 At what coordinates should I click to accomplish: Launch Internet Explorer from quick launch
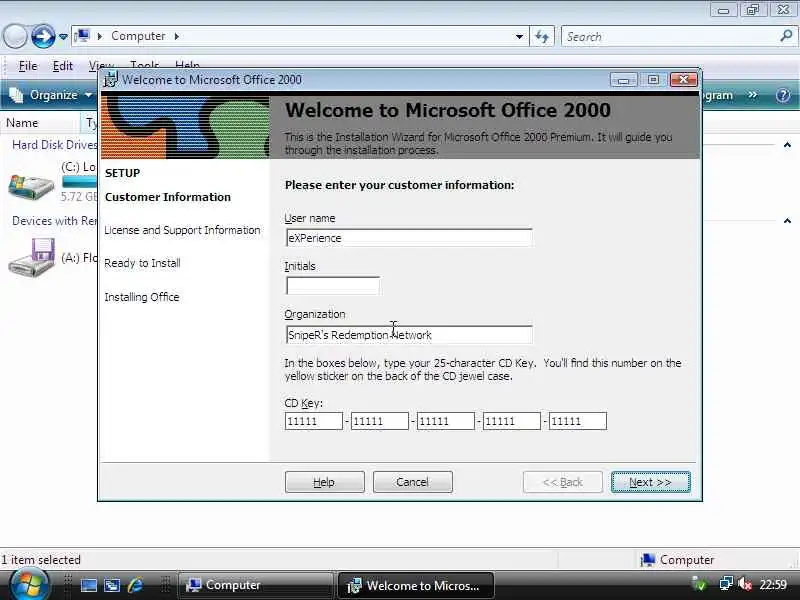coord(136,585)
